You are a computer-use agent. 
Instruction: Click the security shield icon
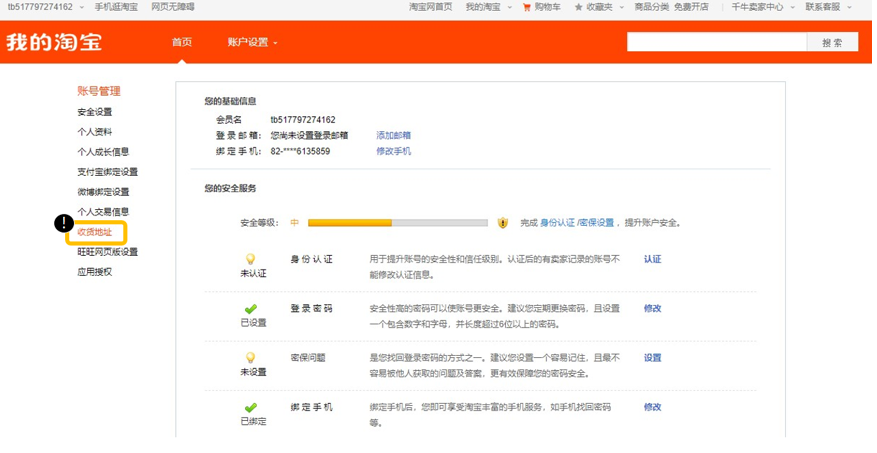coord(503,223)
